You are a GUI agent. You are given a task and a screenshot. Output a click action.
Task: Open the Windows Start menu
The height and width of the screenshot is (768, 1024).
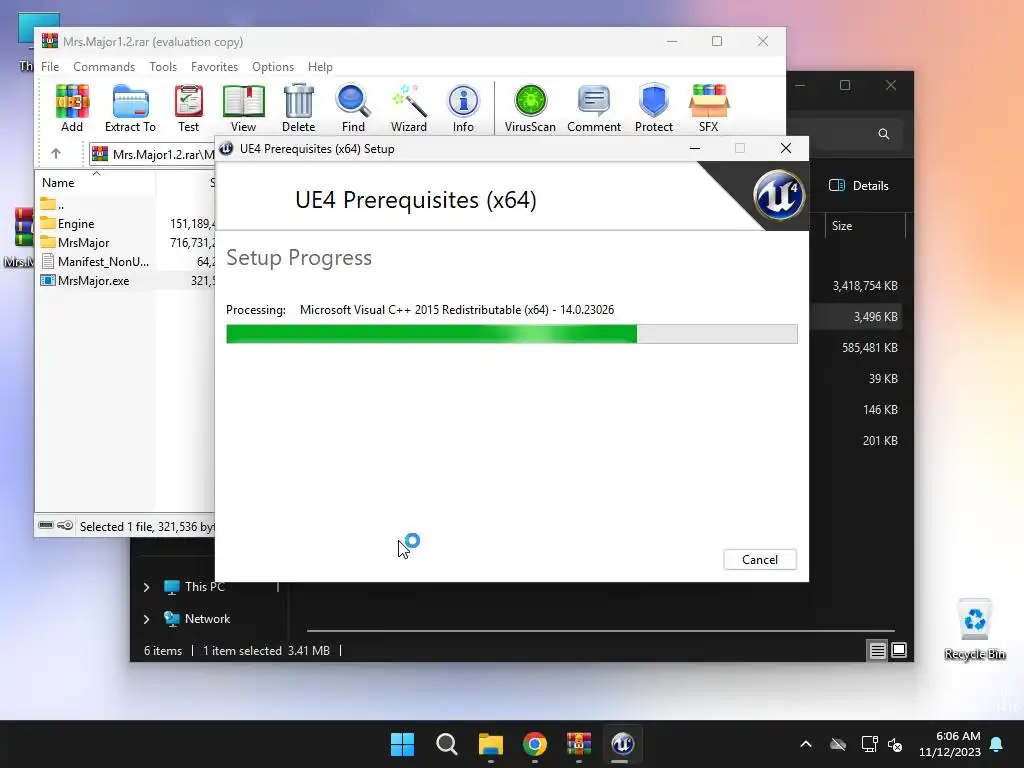pos(402,744)
